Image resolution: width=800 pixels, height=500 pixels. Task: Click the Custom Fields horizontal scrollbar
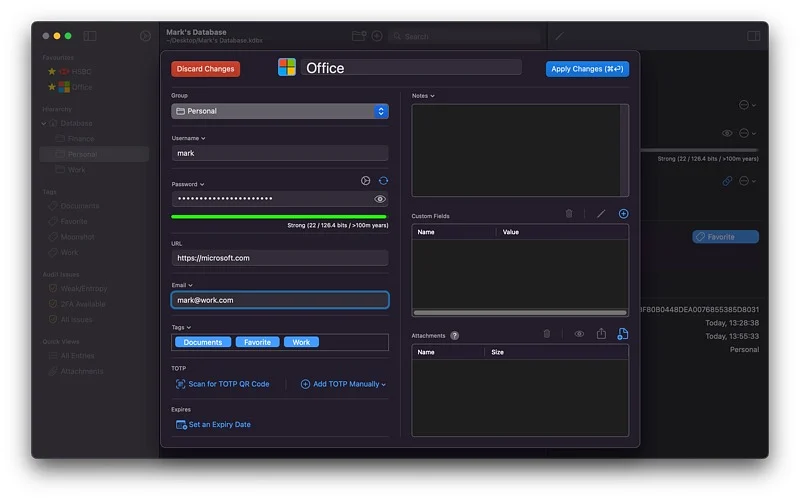(x=519, y=313)
